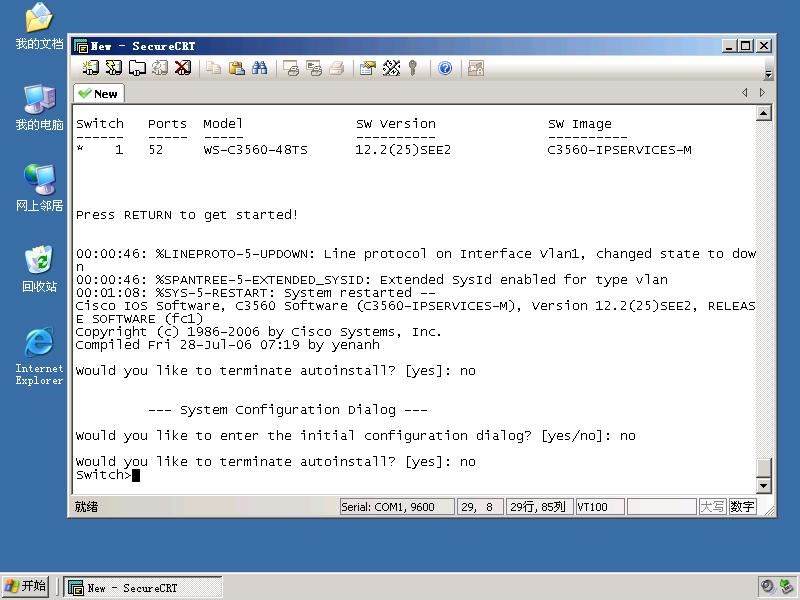Click 'Serial: COM1, 9600' status entry
This screenshot has width=800, height=600.
pyautogui.click(x=397, y=507)
